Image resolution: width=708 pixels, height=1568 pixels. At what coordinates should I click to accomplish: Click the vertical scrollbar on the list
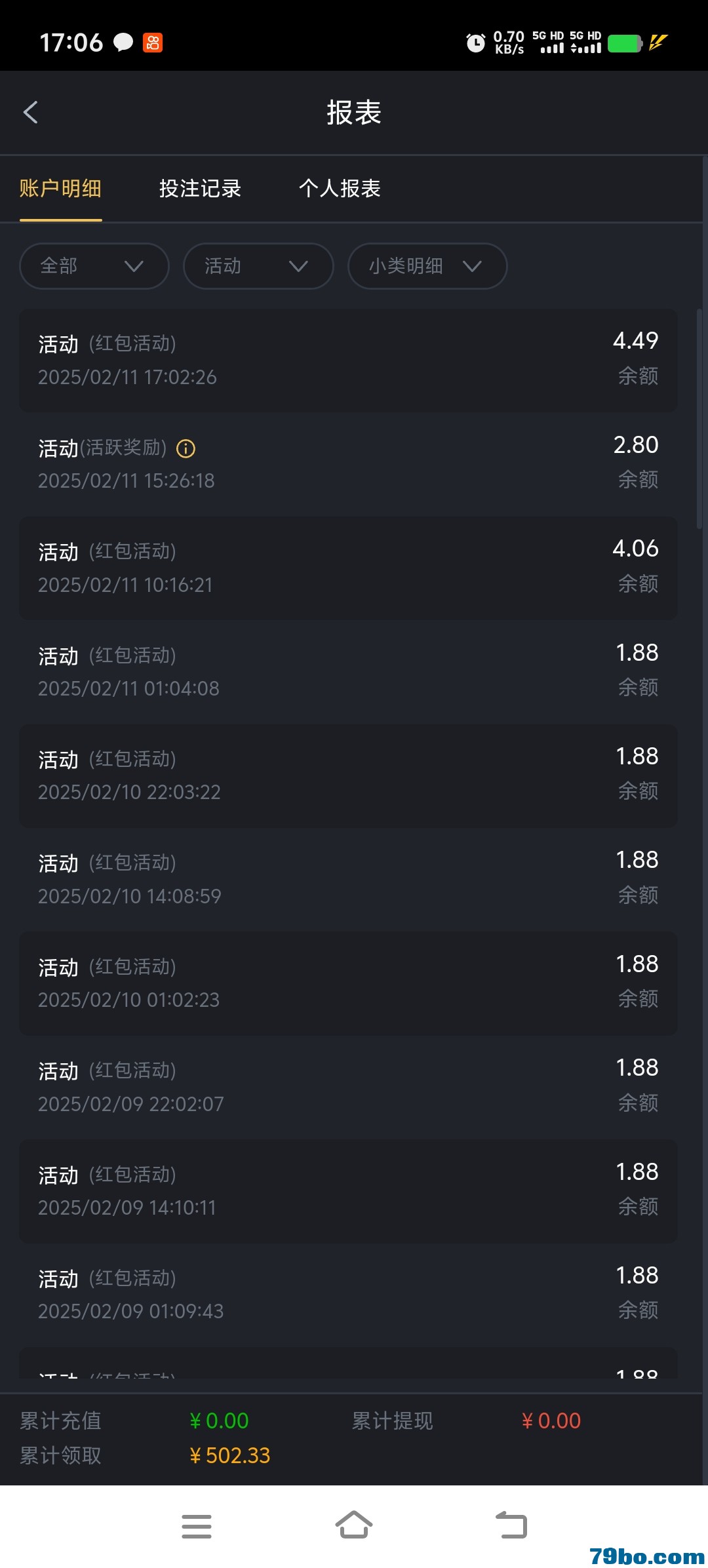(699, 420)
